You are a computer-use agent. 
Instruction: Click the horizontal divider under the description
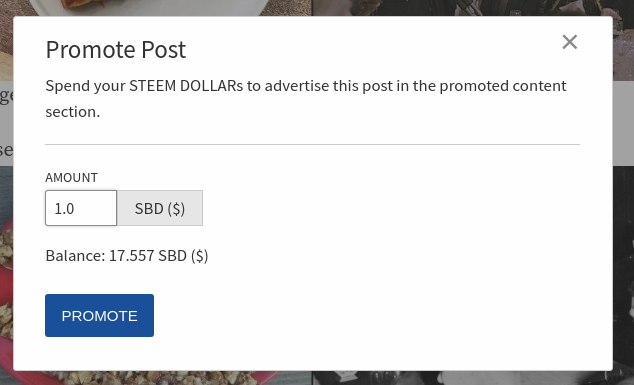(313, 144)
